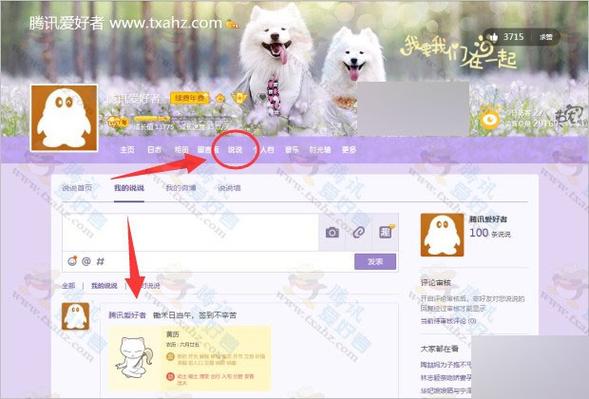Switch to 我的说说 tab
The width and height of the screenshot is (589, 399).
129,188
